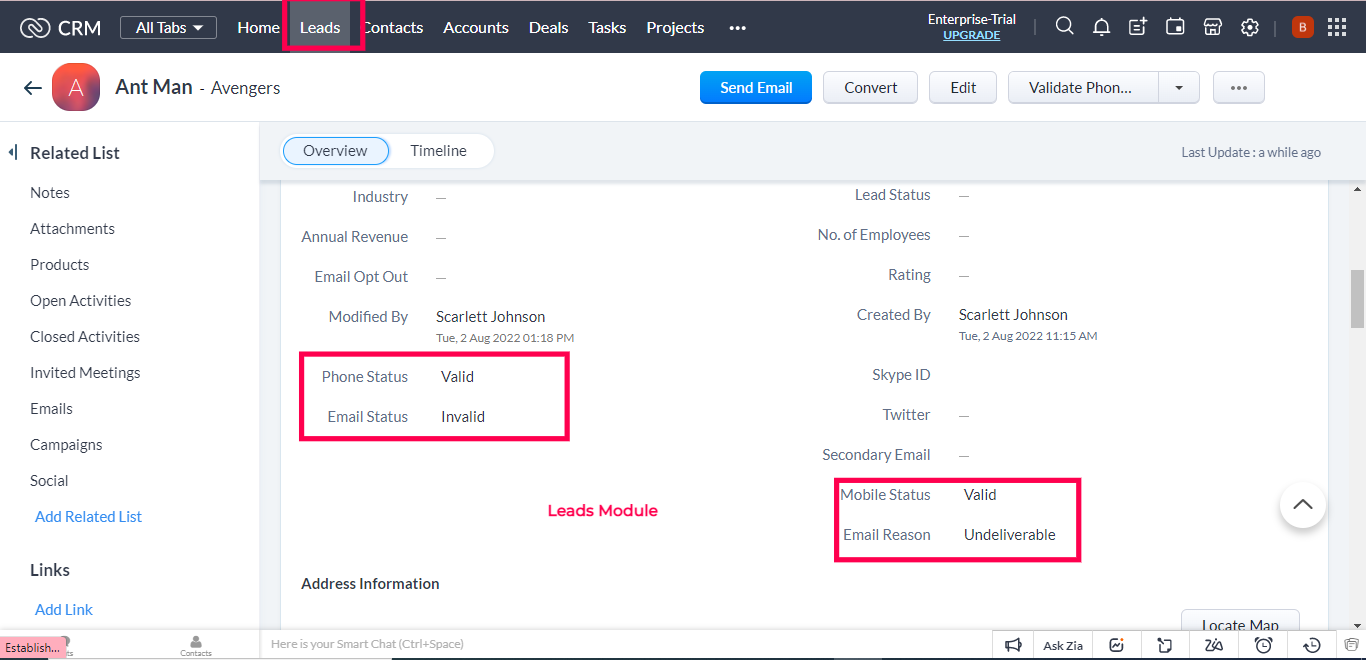Click the quick create record icon
The width and height of the screenshot is (1366, 660).
click(x=1138, y=27)
